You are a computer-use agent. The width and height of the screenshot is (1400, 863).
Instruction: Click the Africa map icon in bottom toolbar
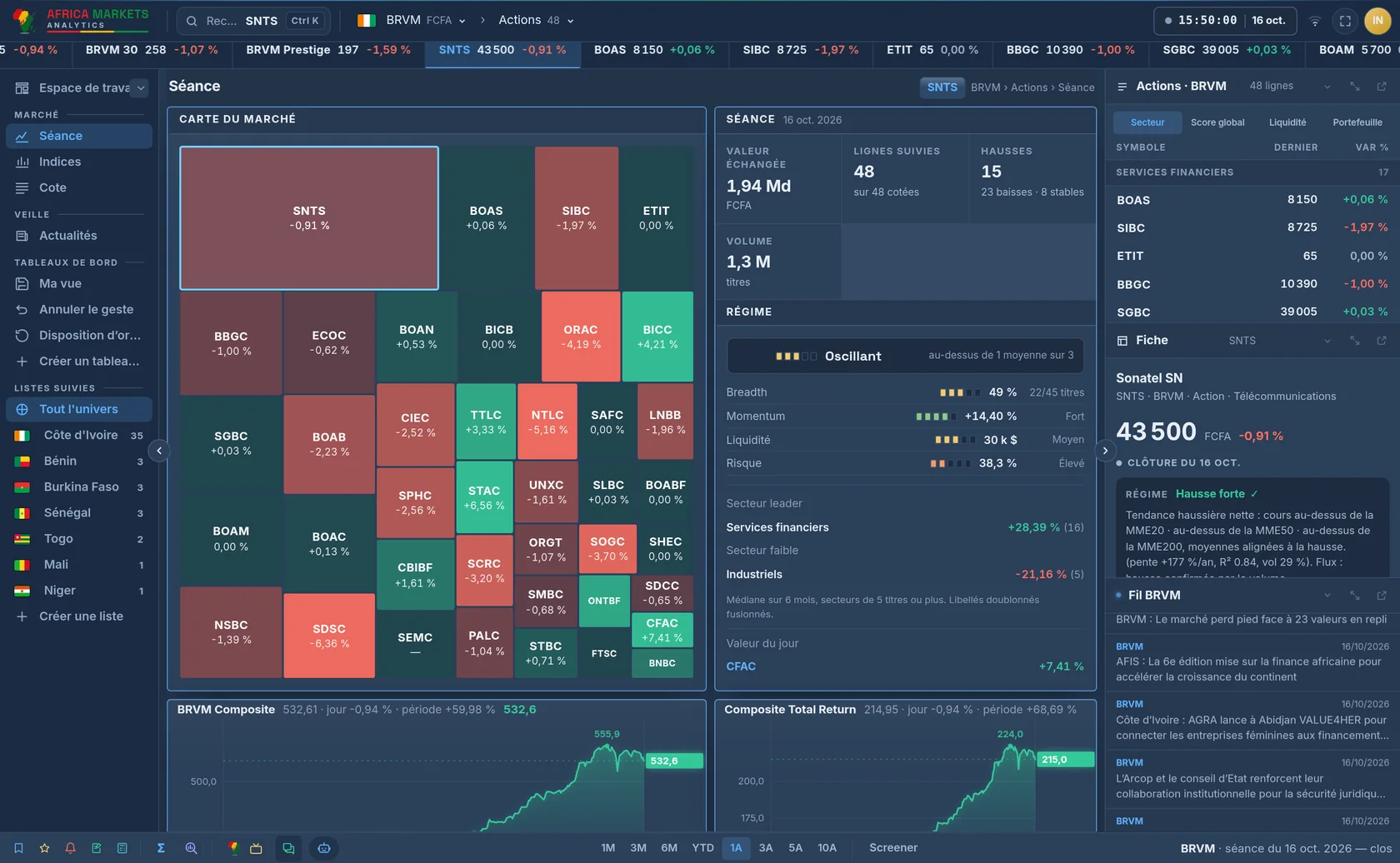click(x=233, y=848)
